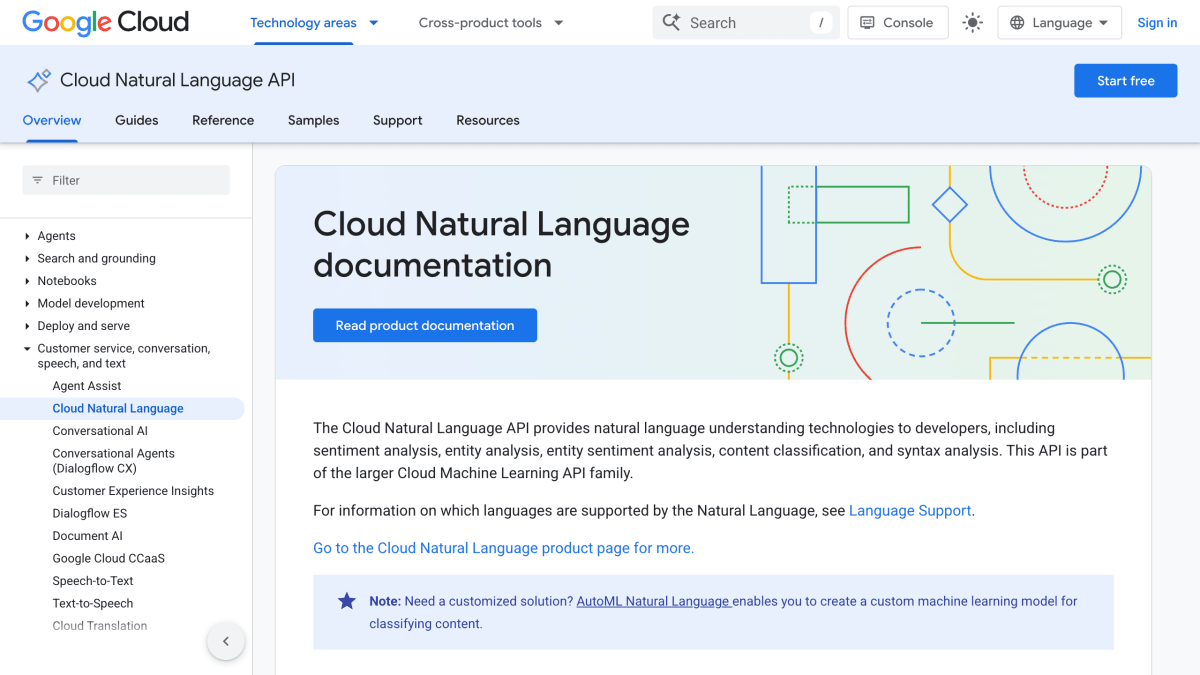Expand the Model development section
This screenshot has width=1200, height=675.
[x=27, y=303]
